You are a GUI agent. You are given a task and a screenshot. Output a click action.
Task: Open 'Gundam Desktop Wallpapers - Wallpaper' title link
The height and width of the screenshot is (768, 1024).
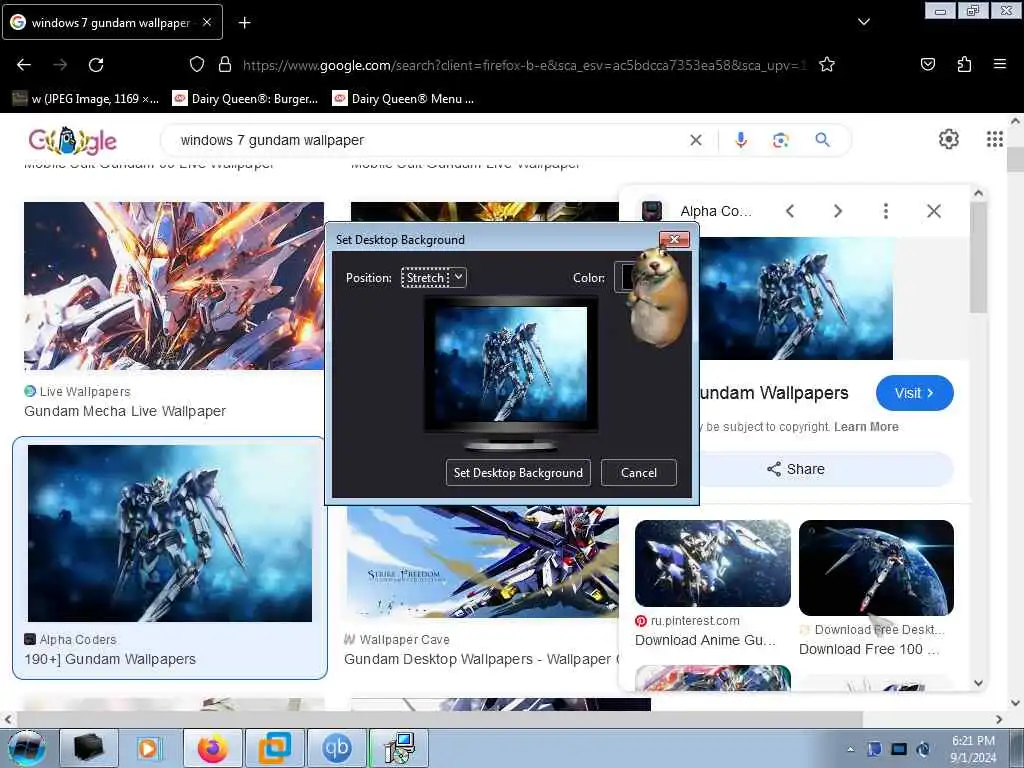482,659
